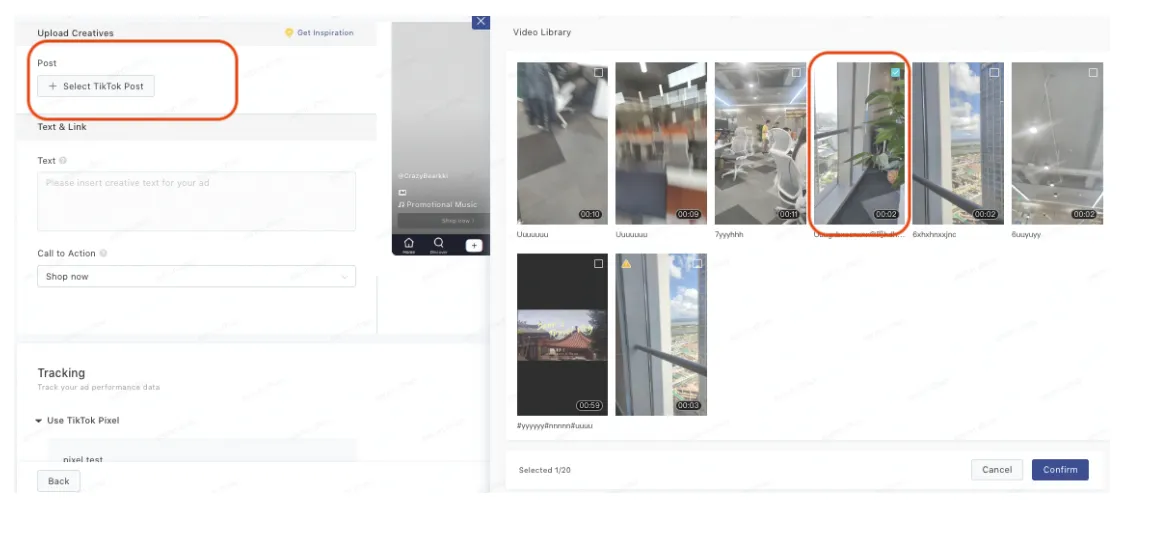Click the 7yyyhhh video title
Image resolution: width=1168 pixels, height=558 pixels.
729,235
